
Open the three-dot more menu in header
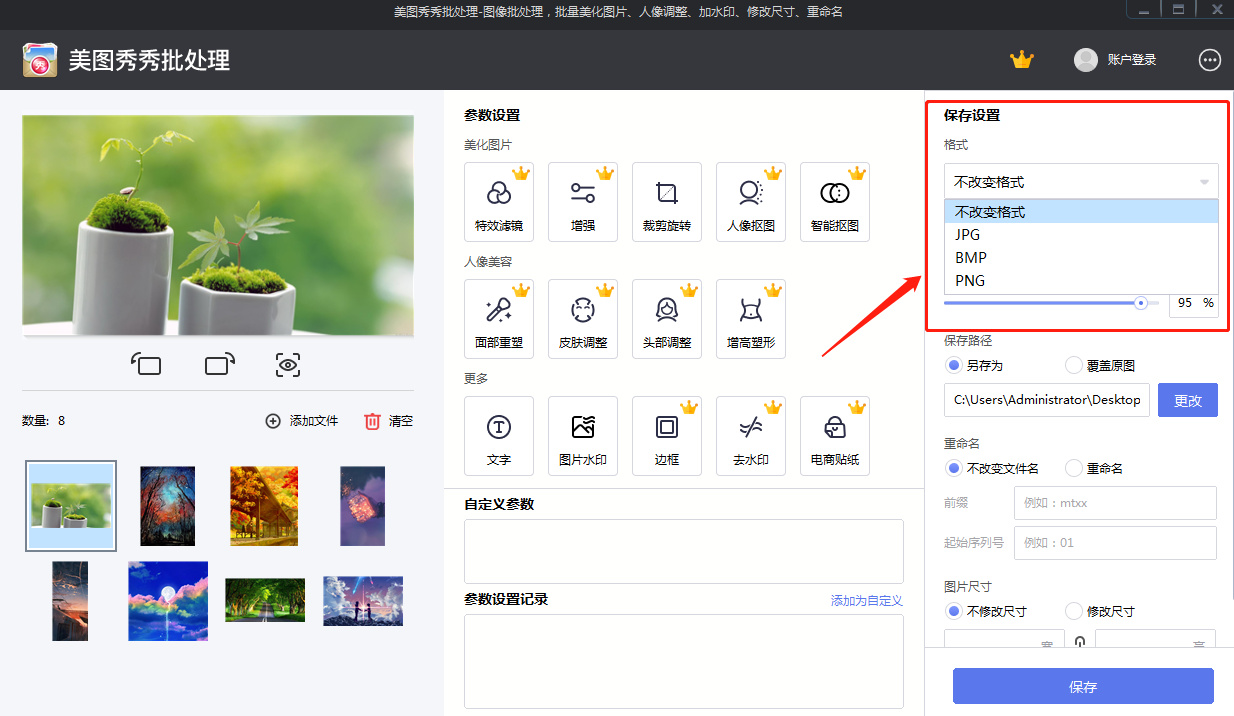(x=1210, y=60)
